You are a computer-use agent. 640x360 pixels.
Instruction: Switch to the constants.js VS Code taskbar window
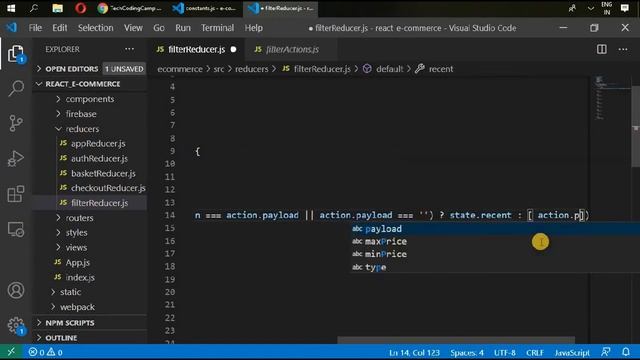[204, 8]
